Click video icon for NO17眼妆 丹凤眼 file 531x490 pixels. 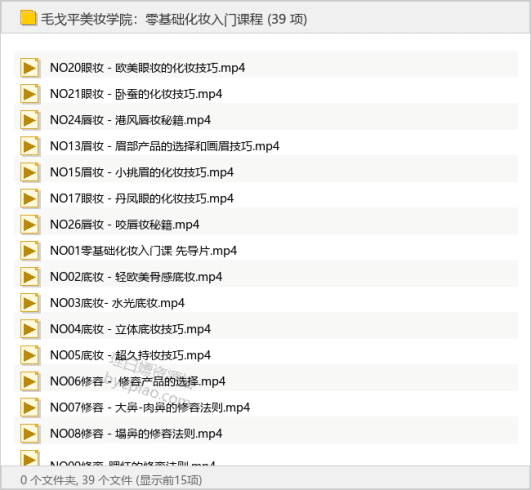[29, 199]
